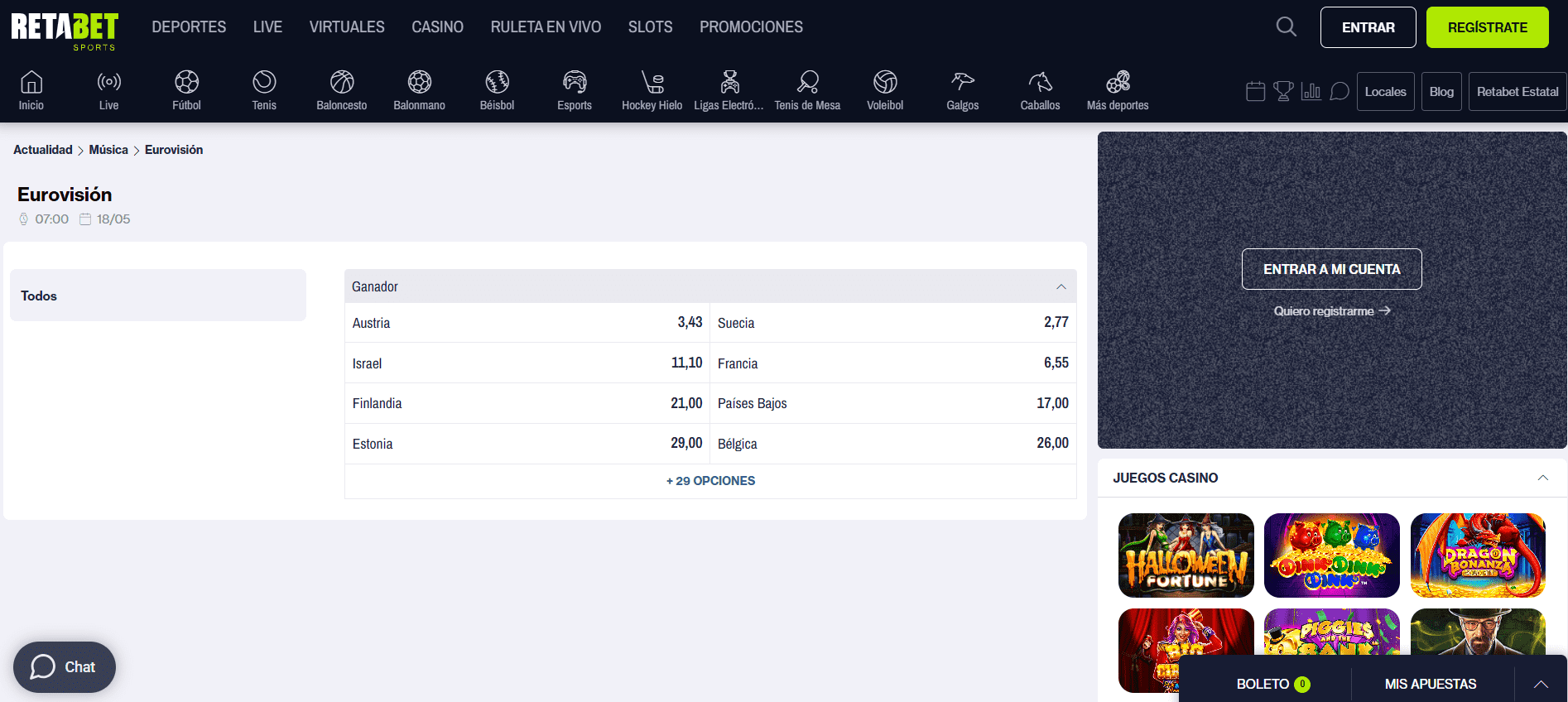
Task: Open Ruleta en Vivo menu
Action: pyautogui.click(x=546, y=27)
